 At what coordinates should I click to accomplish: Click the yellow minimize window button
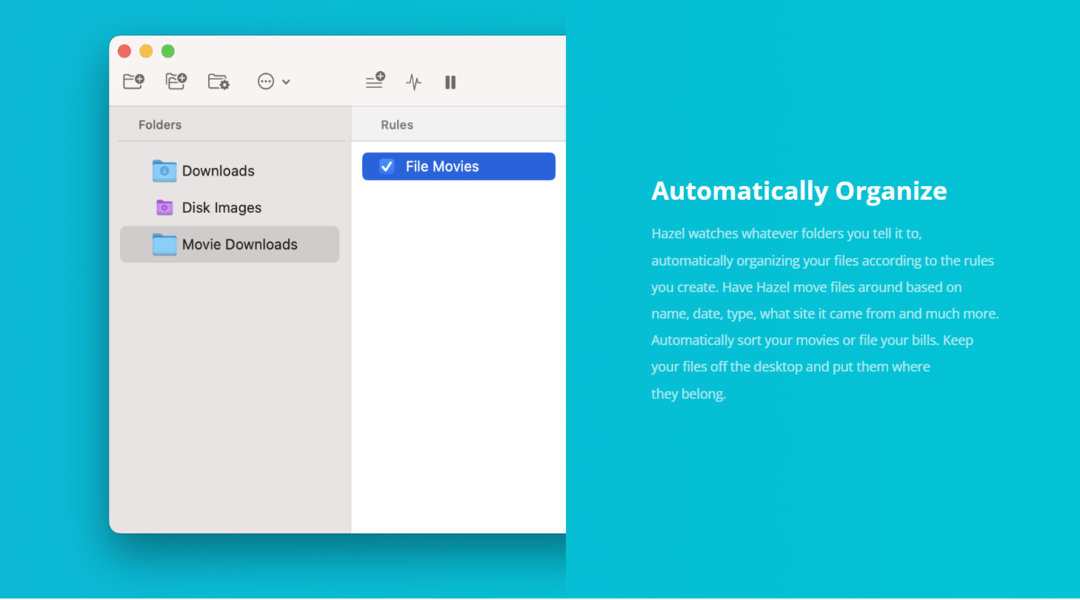pyautogui.click(x=146, y=51)
